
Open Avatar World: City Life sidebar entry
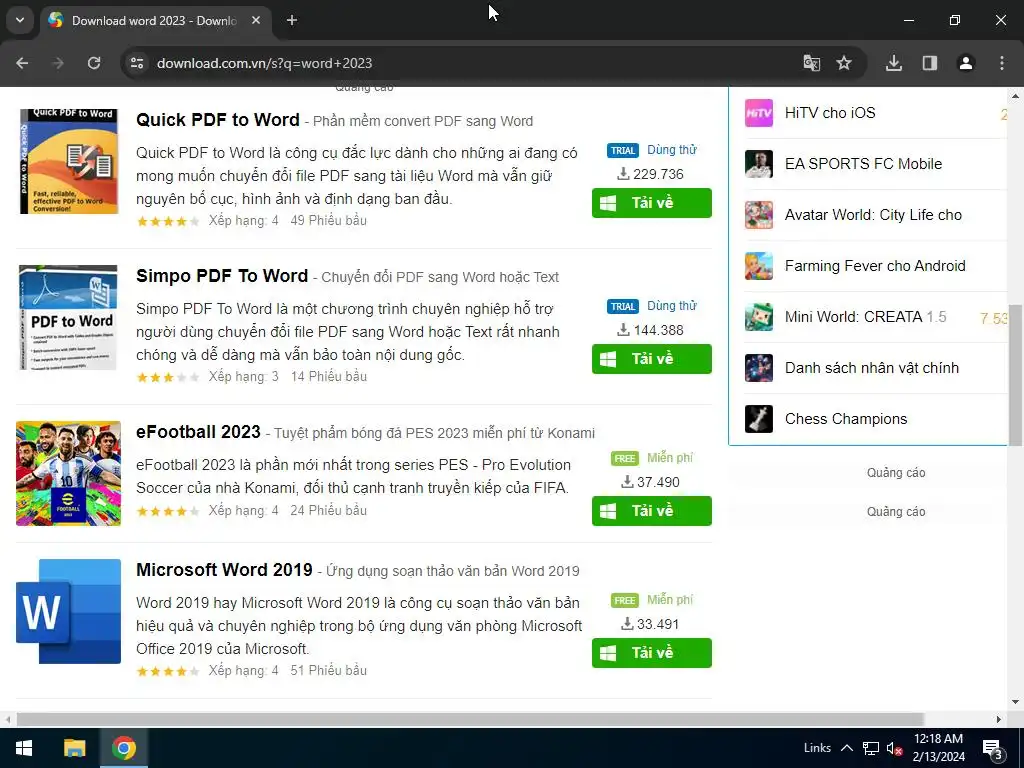point(873,215)
